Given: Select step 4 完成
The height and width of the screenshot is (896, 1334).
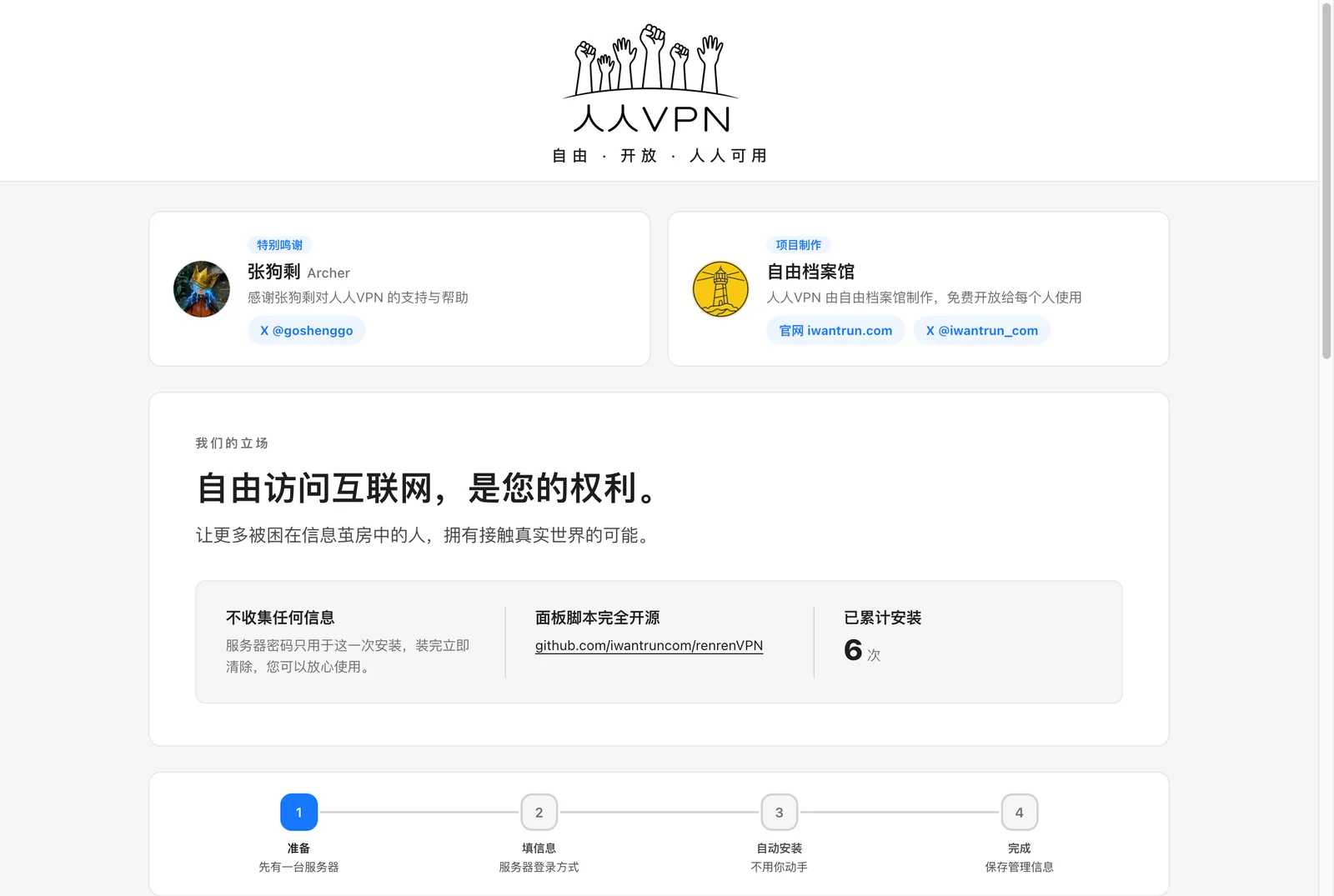Looking at the screenshot, I should point(1019,812).
